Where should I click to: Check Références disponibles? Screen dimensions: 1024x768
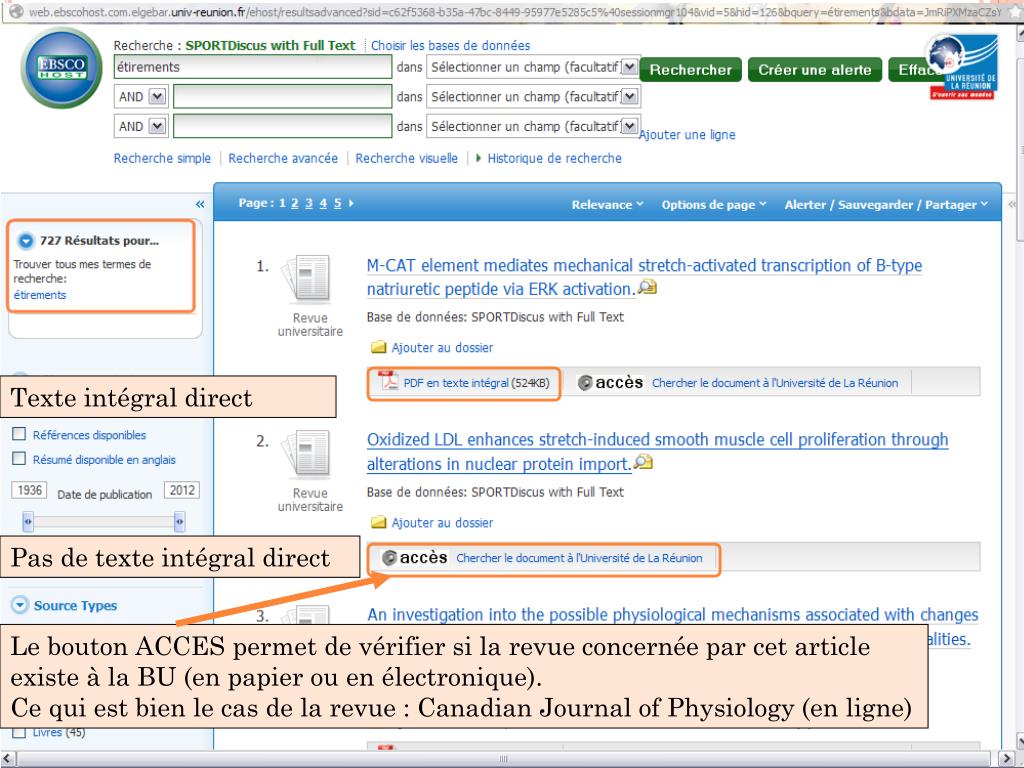[20, 434]
